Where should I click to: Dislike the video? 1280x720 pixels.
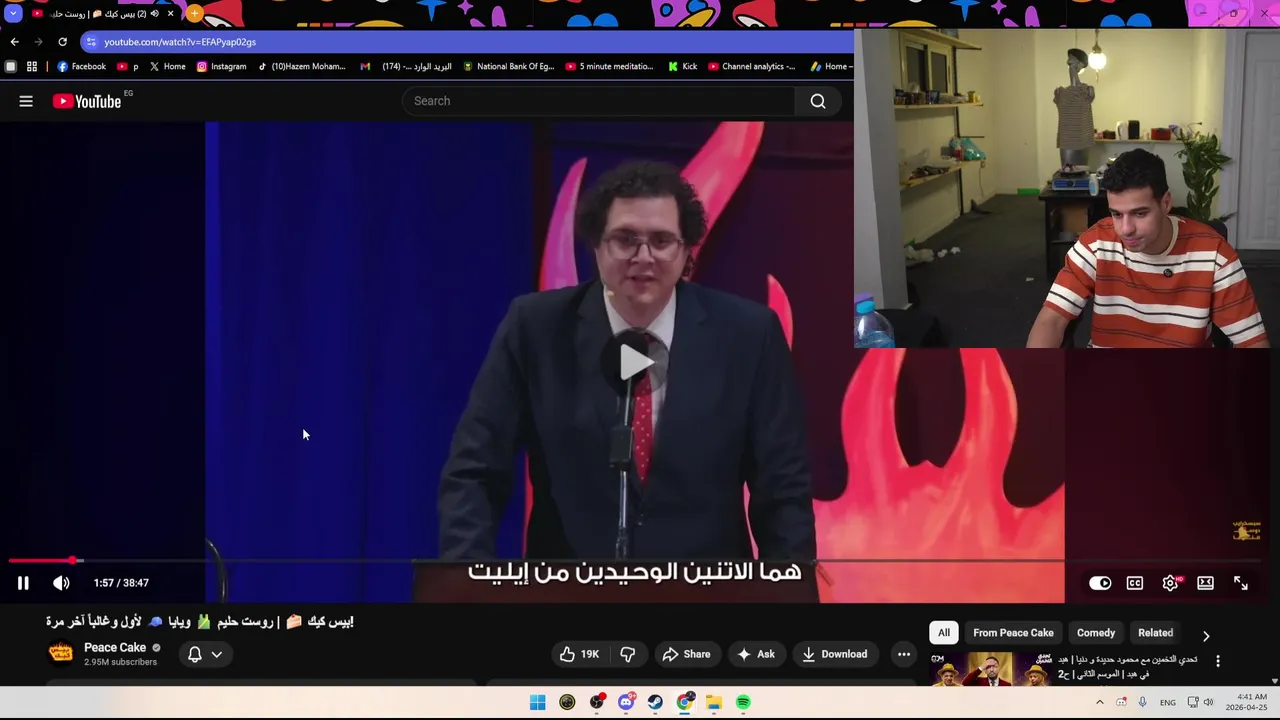coord(628,654)
